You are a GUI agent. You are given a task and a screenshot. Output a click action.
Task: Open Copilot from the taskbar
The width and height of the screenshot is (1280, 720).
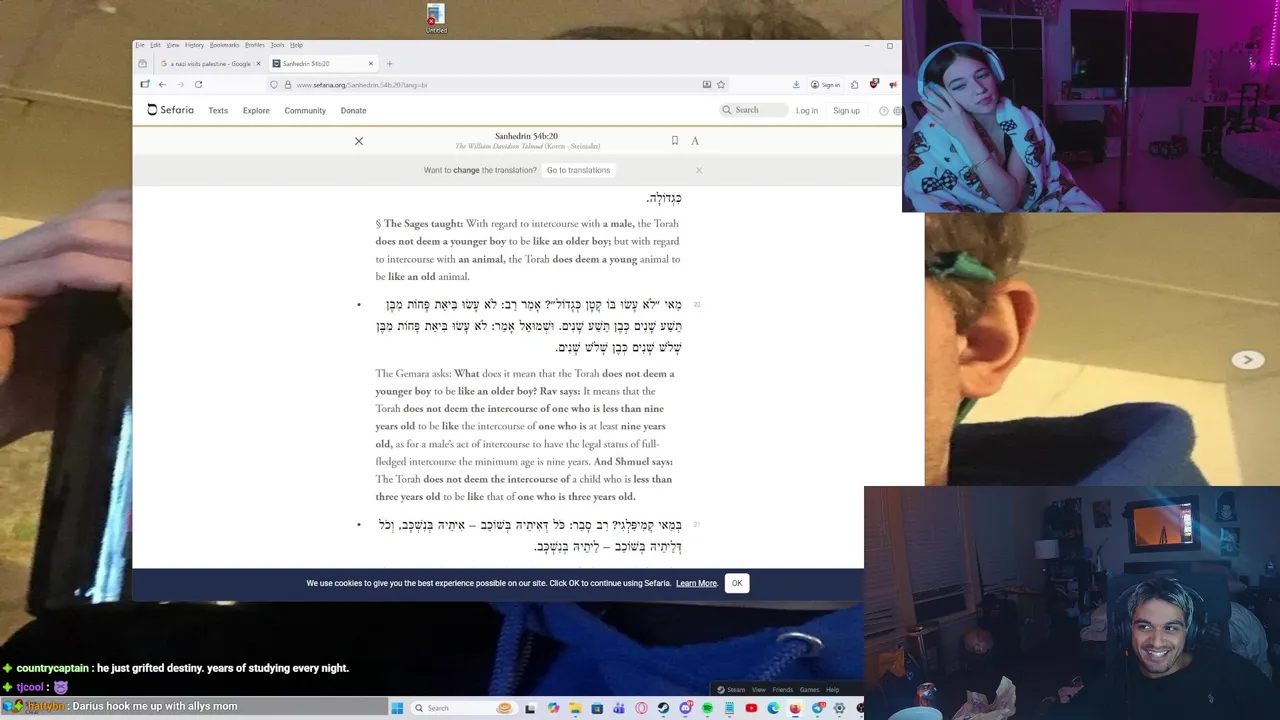coord(553,708)
